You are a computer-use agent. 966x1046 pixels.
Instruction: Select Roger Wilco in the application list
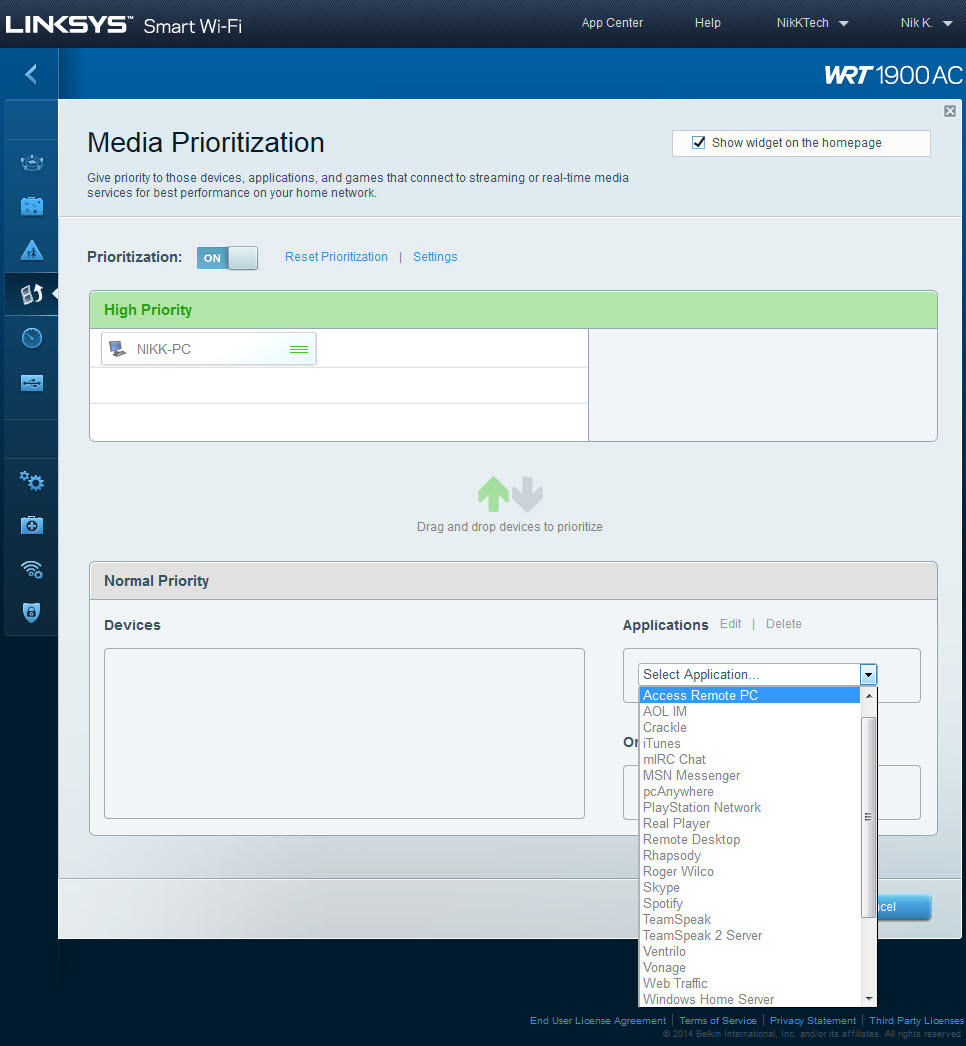[x=749, y=871]
